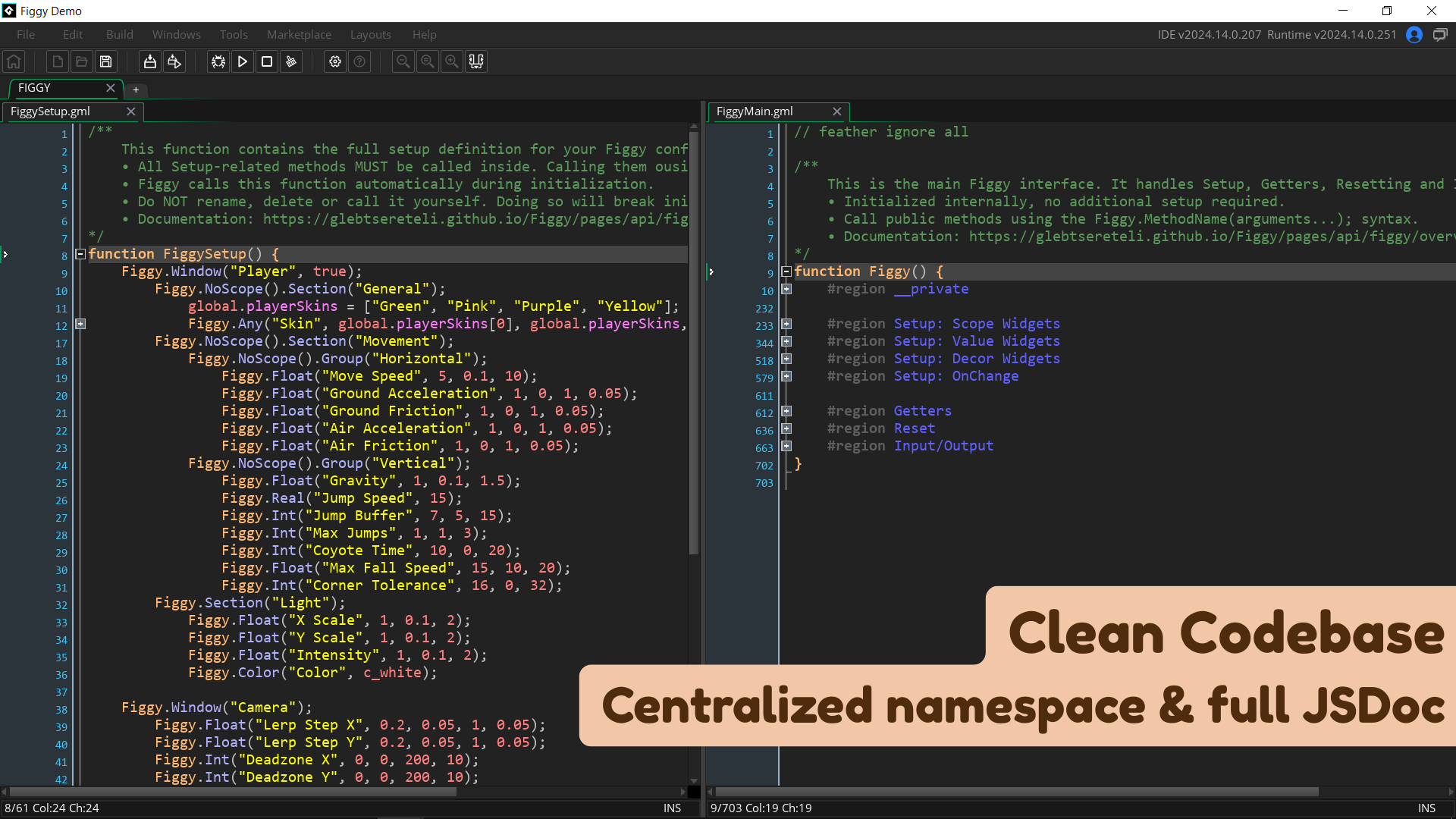Expand the Getters region fold
The width and height of the screenshot is (1456, 819).
tap(786, 411)
